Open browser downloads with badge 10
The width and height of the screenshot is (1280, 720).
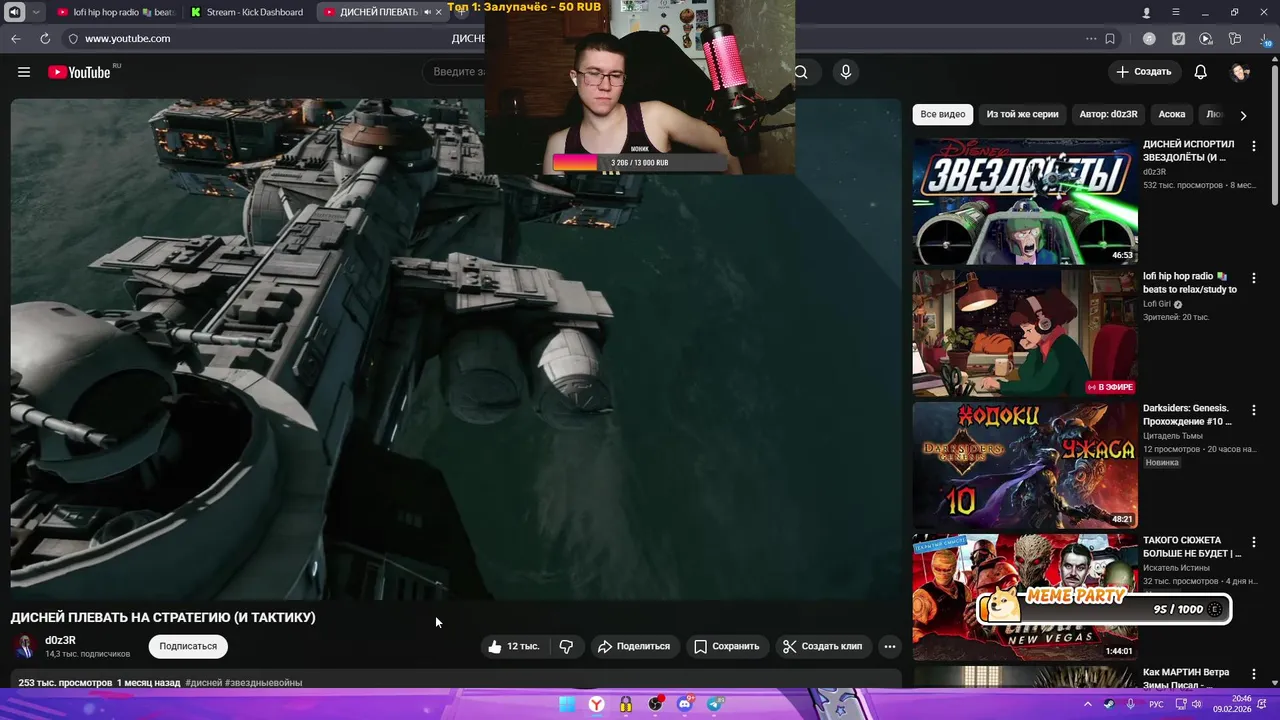click(1265, 40)
